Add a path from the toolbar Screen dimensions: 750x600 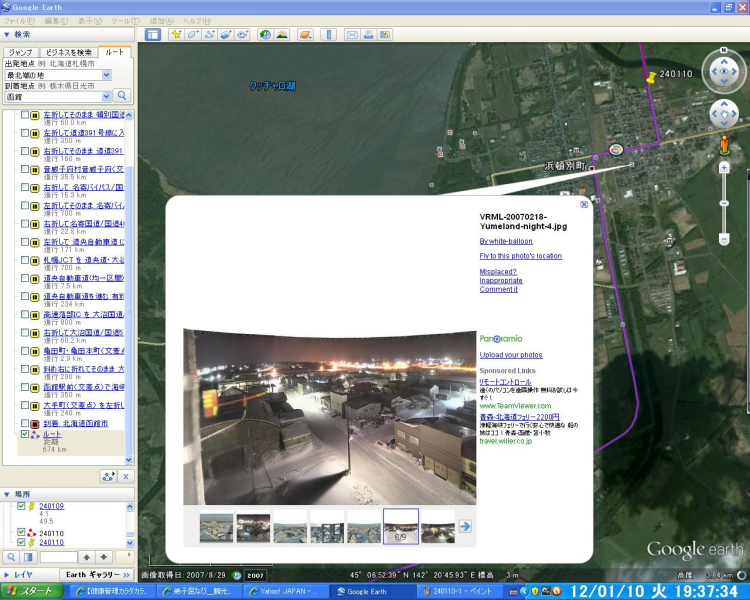tap(209, 34)
